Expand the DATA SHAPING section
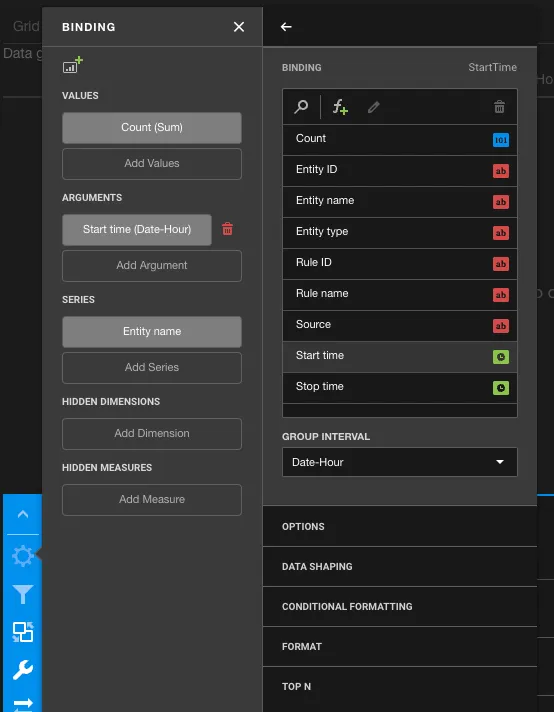 (x=400, y=566)
